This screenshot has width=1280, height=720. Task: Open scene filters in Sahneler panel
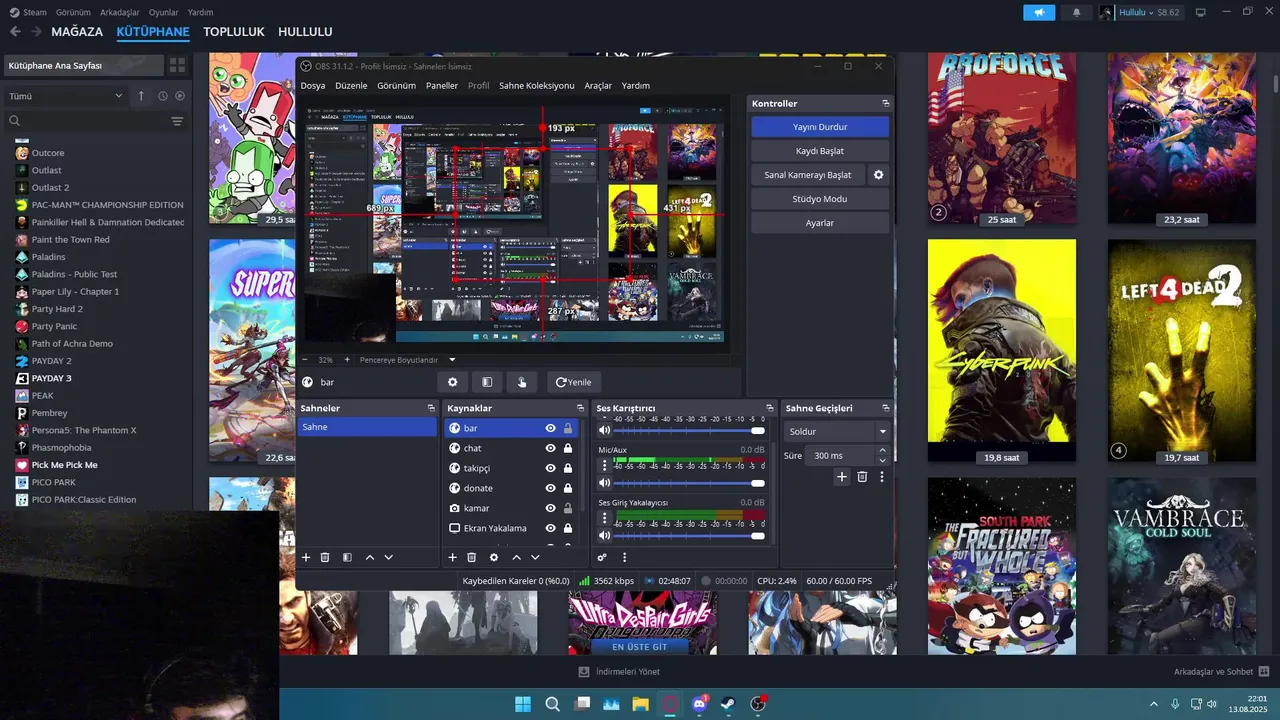point(347,557)
